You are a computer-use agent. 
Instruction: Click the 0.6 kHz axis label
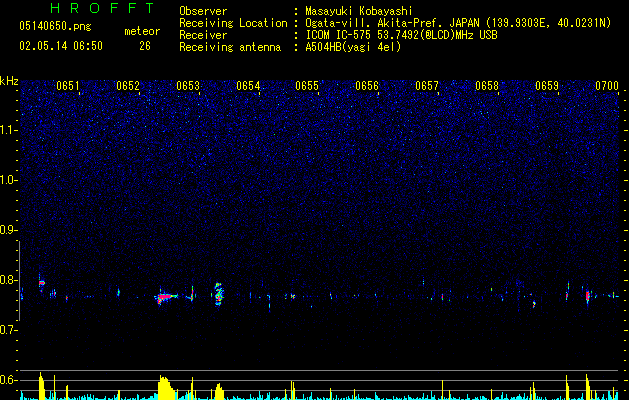9,380
